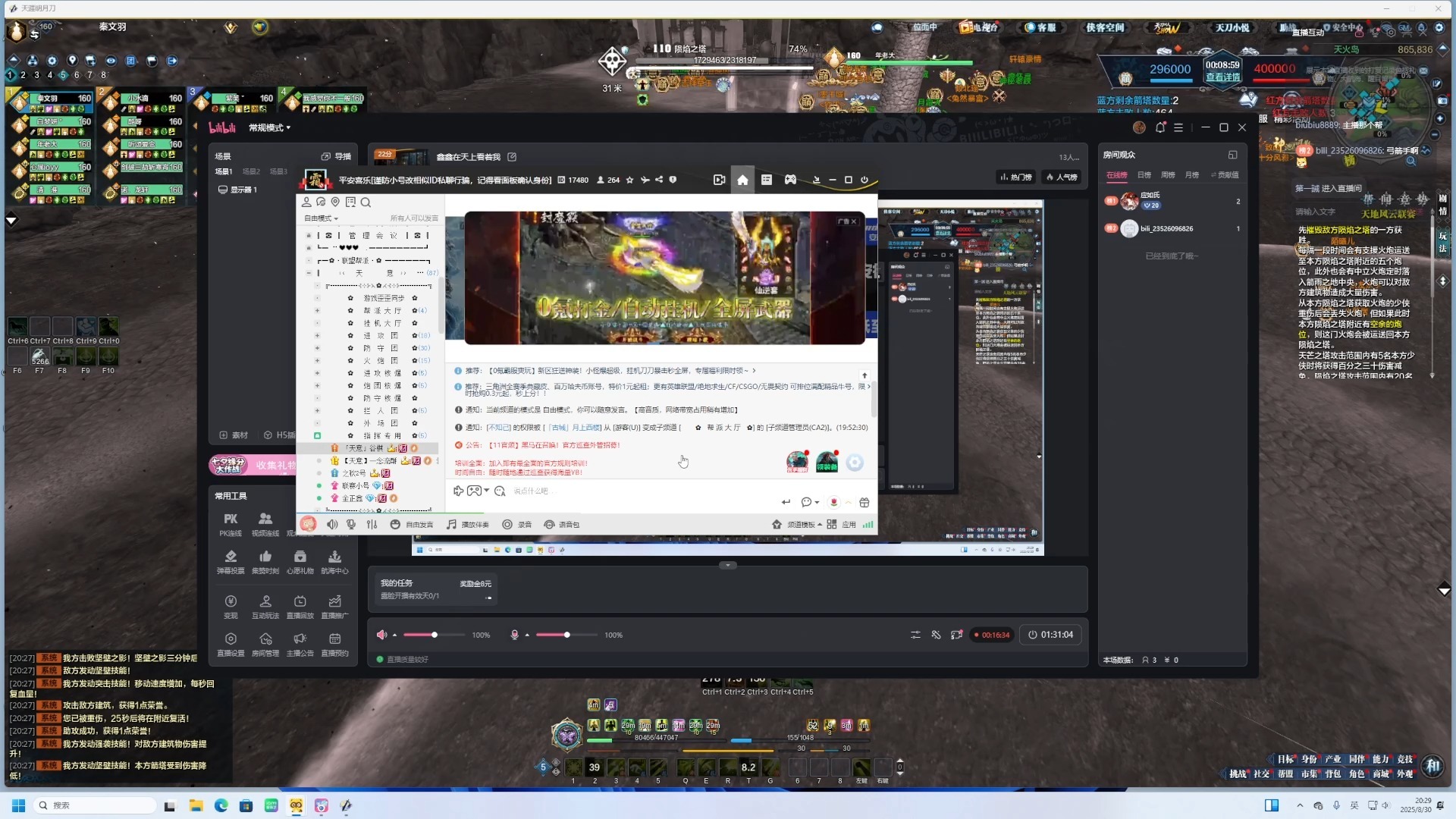This screenshot has height=819, width=1456.
Task: Open the hamburger menu in Bilibili livestream window
Action: (1178, 127)
